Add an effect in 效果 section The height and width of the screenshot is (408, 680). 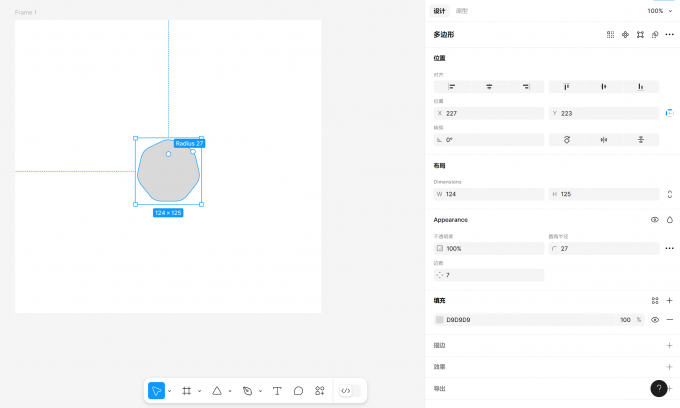[x=670, y=367]
